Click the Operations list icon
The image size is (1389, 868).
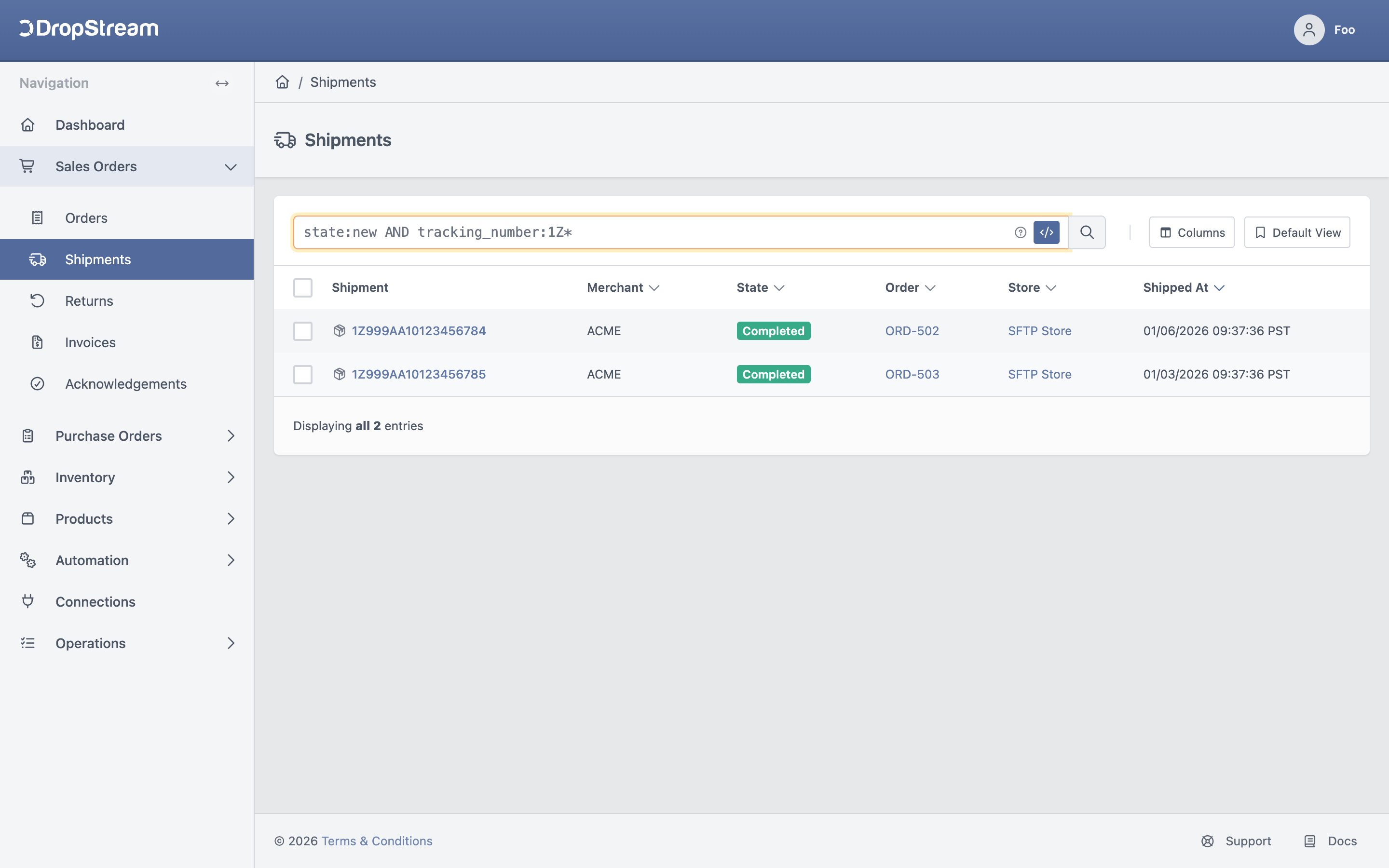(x=27, y=643)
